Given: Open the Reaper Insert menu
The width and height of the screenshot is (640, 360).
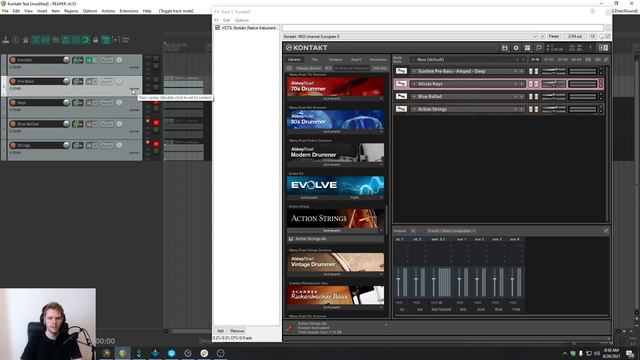Looking at the screenshot, I should coord(42,11).
